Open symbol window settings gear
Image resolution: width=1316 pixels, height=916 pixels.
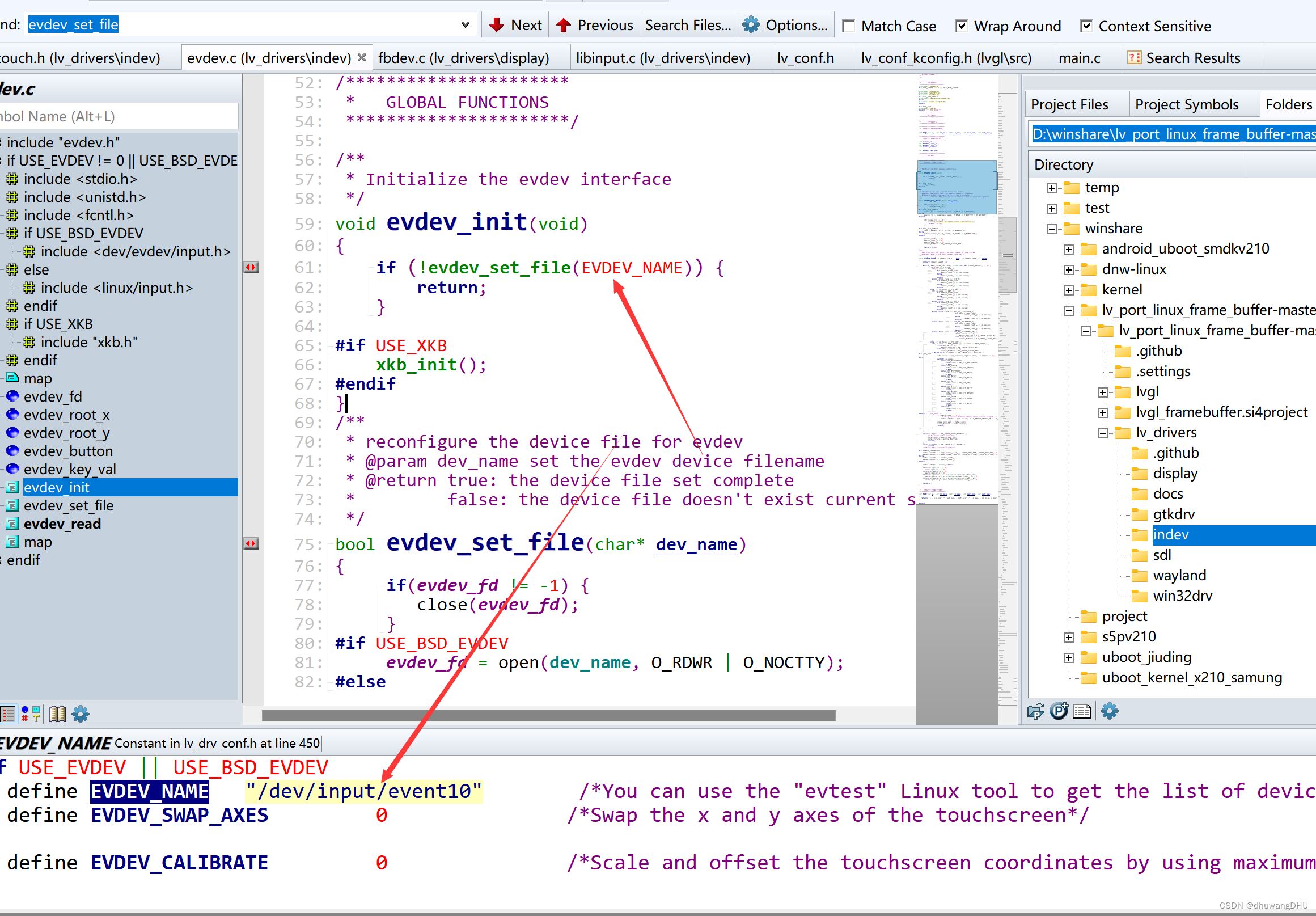(x=81, y=714)
